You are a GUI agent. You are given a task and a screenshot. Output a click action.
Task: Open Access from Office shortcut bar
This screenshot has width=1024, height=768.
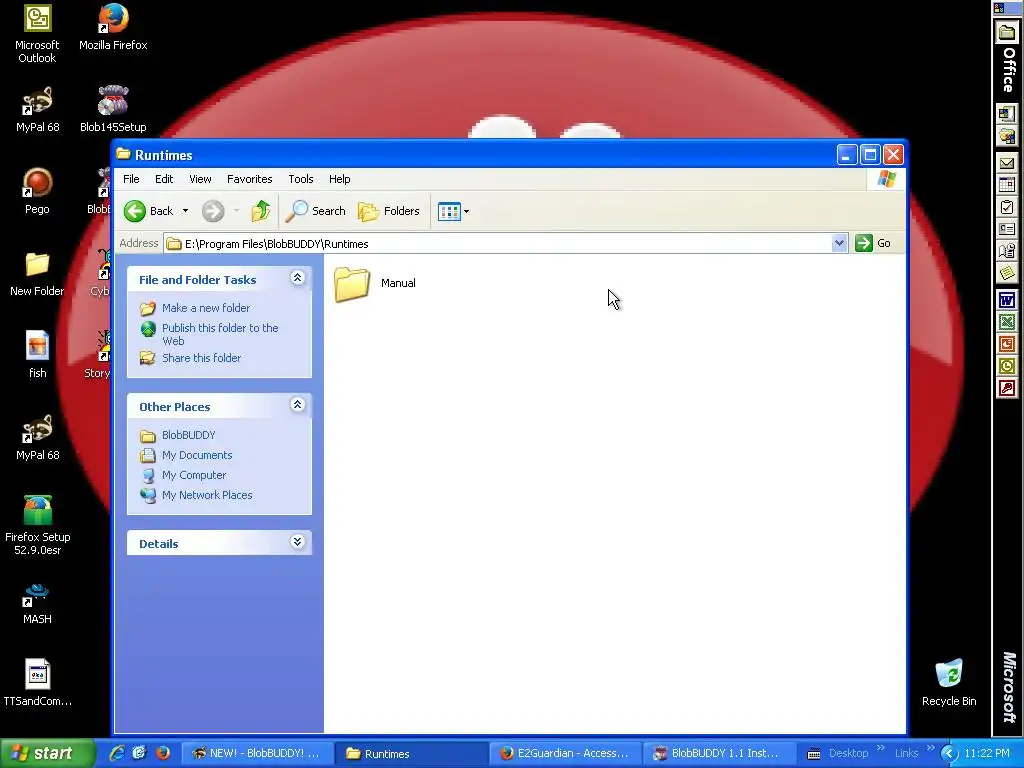[1006, 388]
